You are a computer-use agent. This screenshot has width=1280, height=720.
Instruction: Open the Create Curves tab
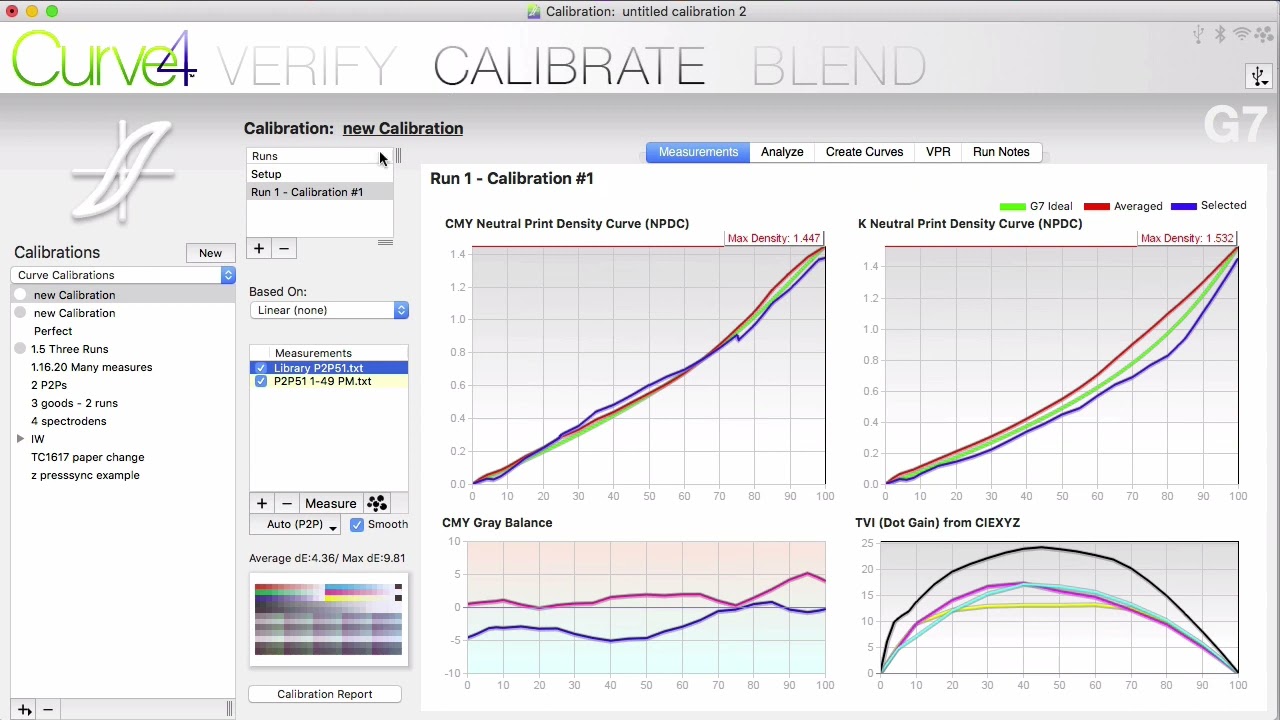(864, 152)
